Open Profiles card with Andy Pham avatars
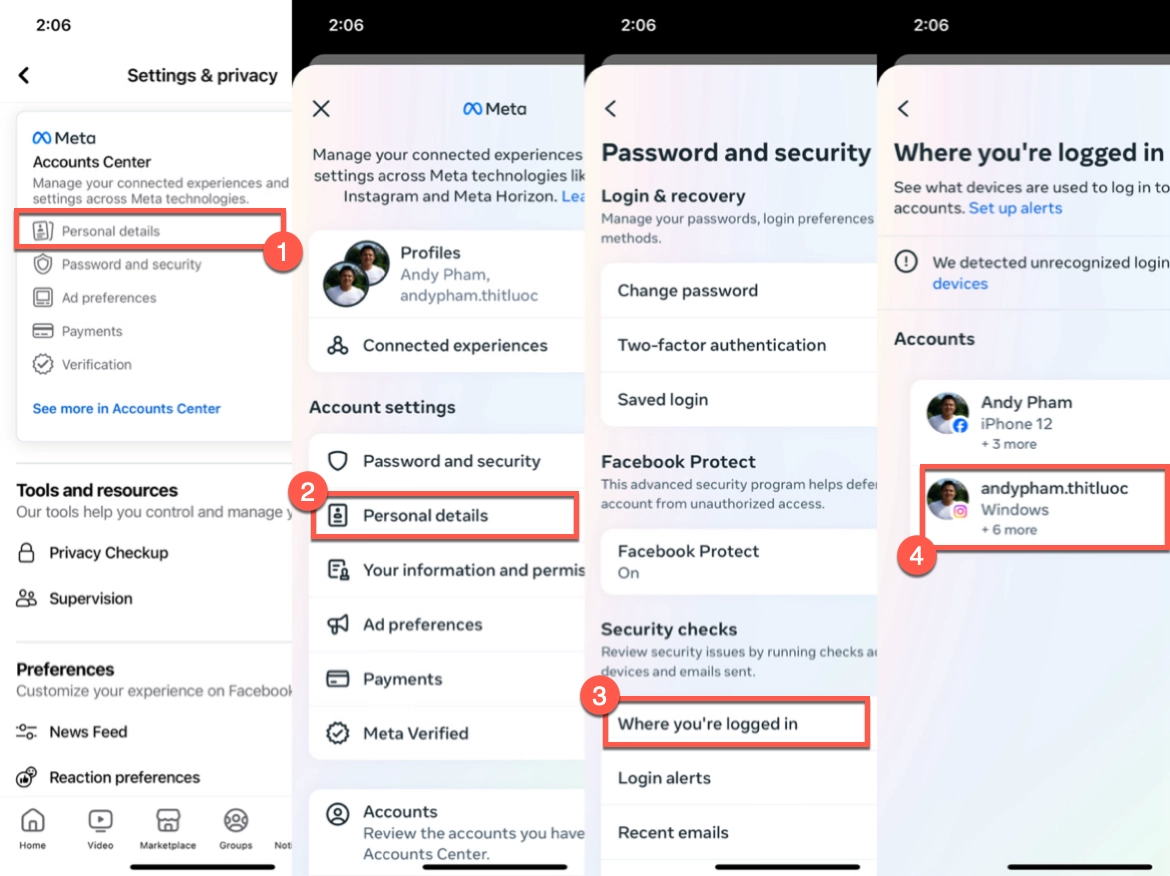This screenshot has height=876, width=1170. tap(447, 274)
